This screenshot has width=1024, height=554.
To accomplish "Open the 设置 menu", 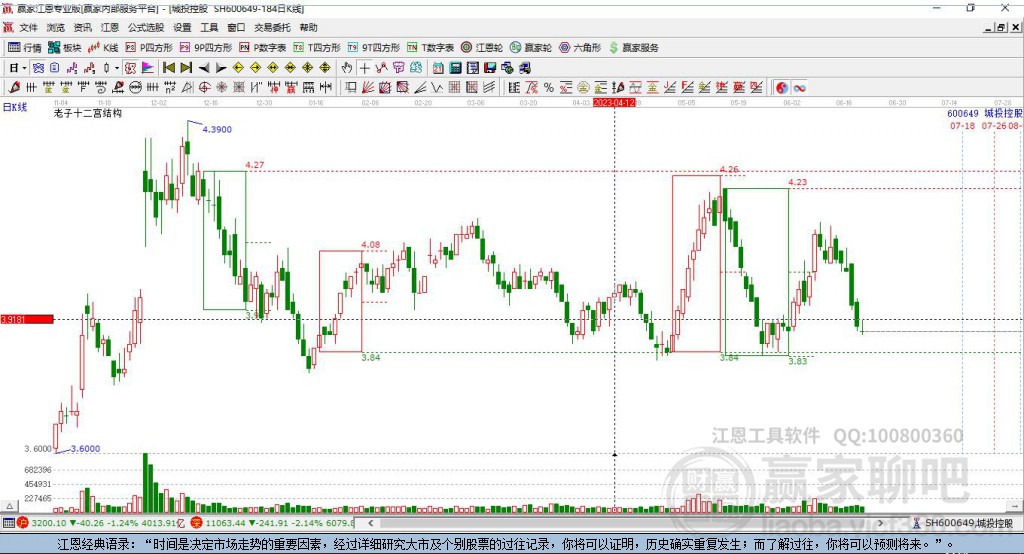I will click(182, 27).
